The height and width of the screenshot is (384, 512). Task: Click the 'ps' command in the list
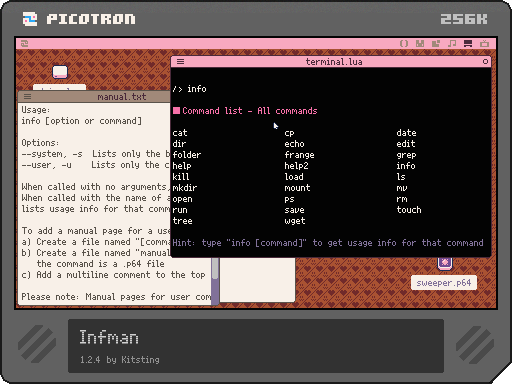pos(289,199)
